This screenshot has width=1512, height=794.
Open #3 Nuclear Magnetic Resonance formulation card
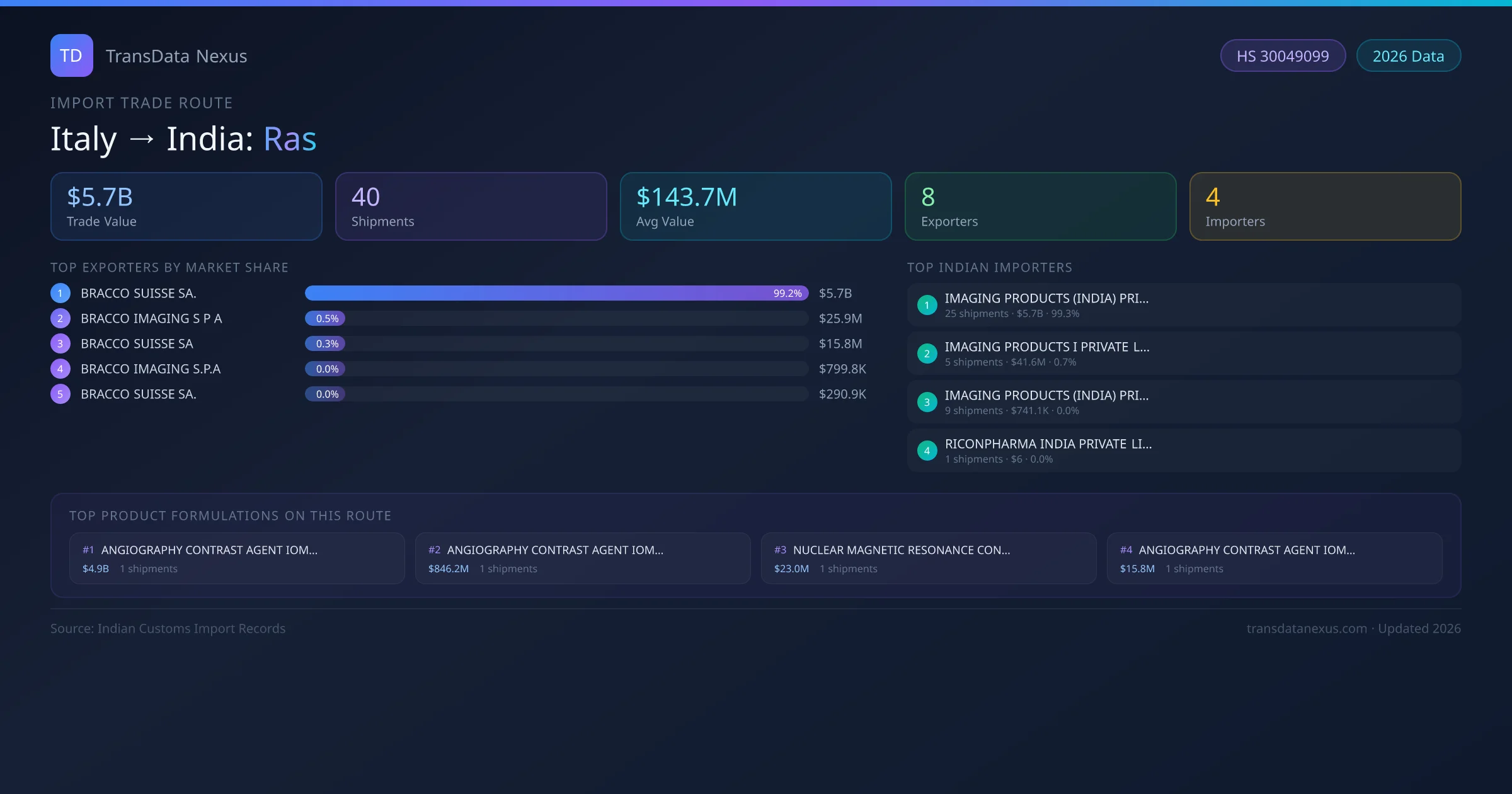928,558
